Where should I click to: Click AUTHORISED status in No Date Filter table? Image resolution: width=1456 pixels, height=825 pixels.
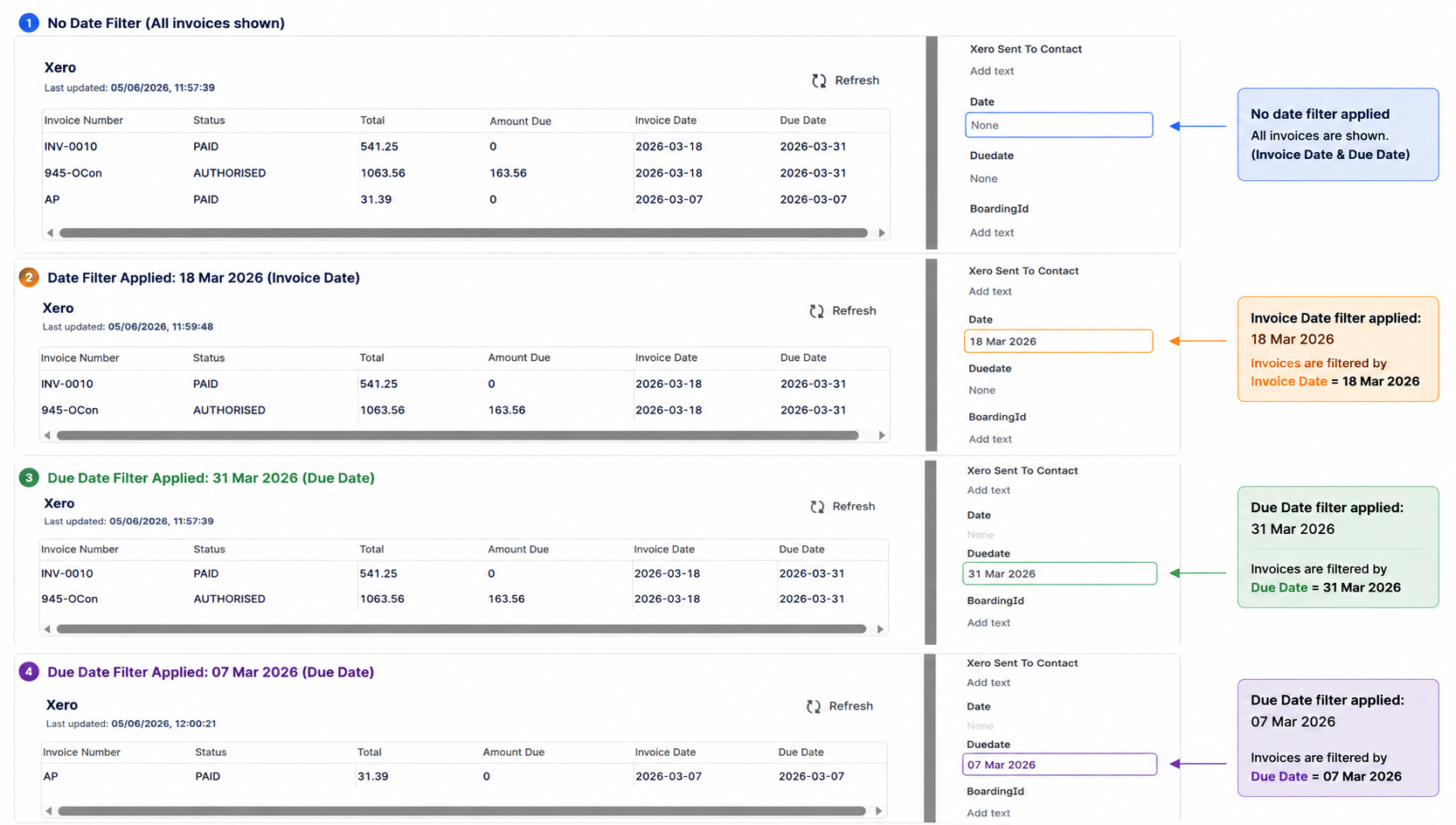[230, 173]
